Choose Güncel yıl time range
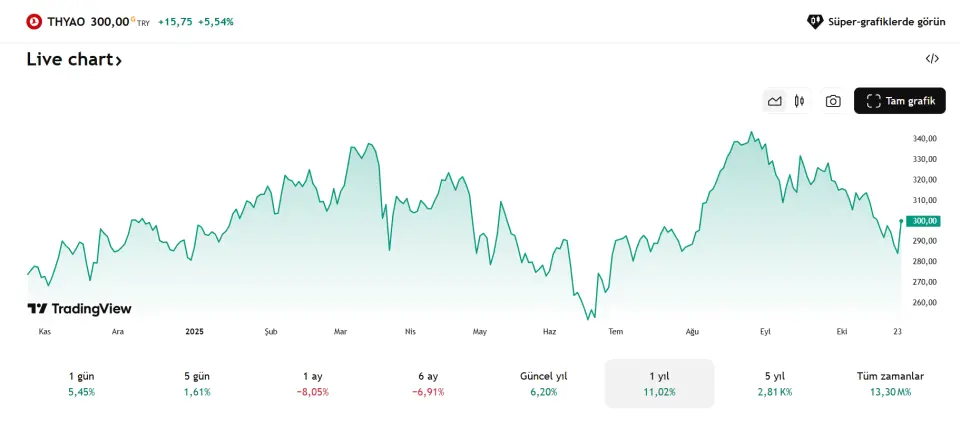The image size is (960, 425). point(543,383)
